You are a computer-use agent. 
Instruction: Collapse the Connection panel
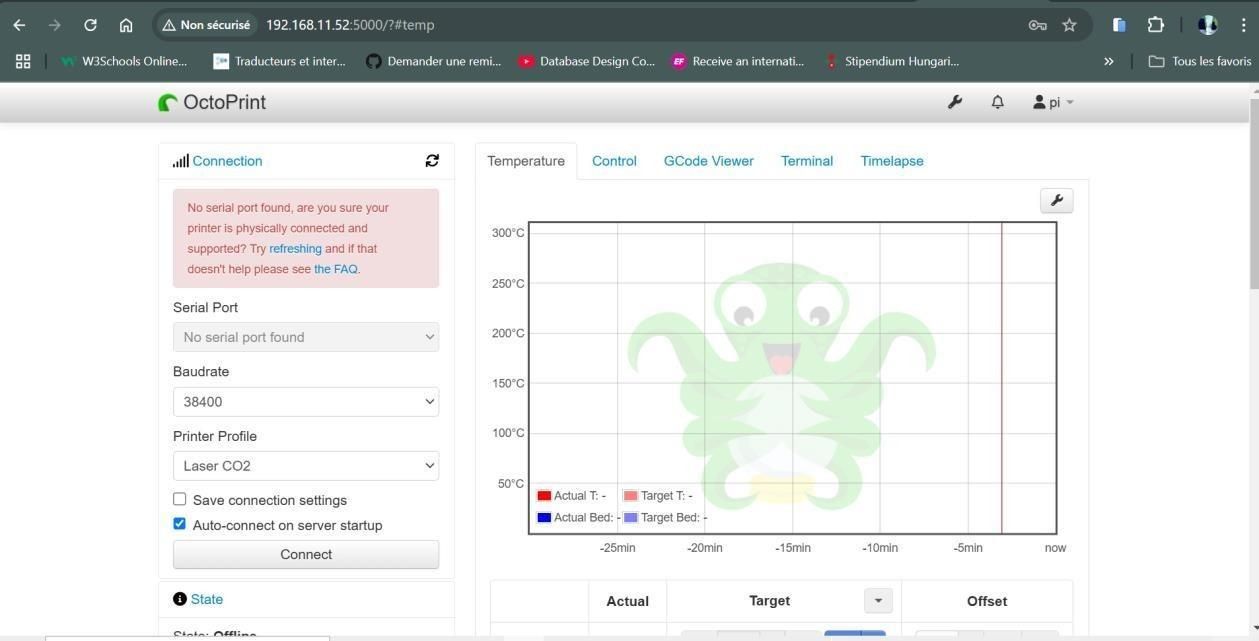[227, 161]
